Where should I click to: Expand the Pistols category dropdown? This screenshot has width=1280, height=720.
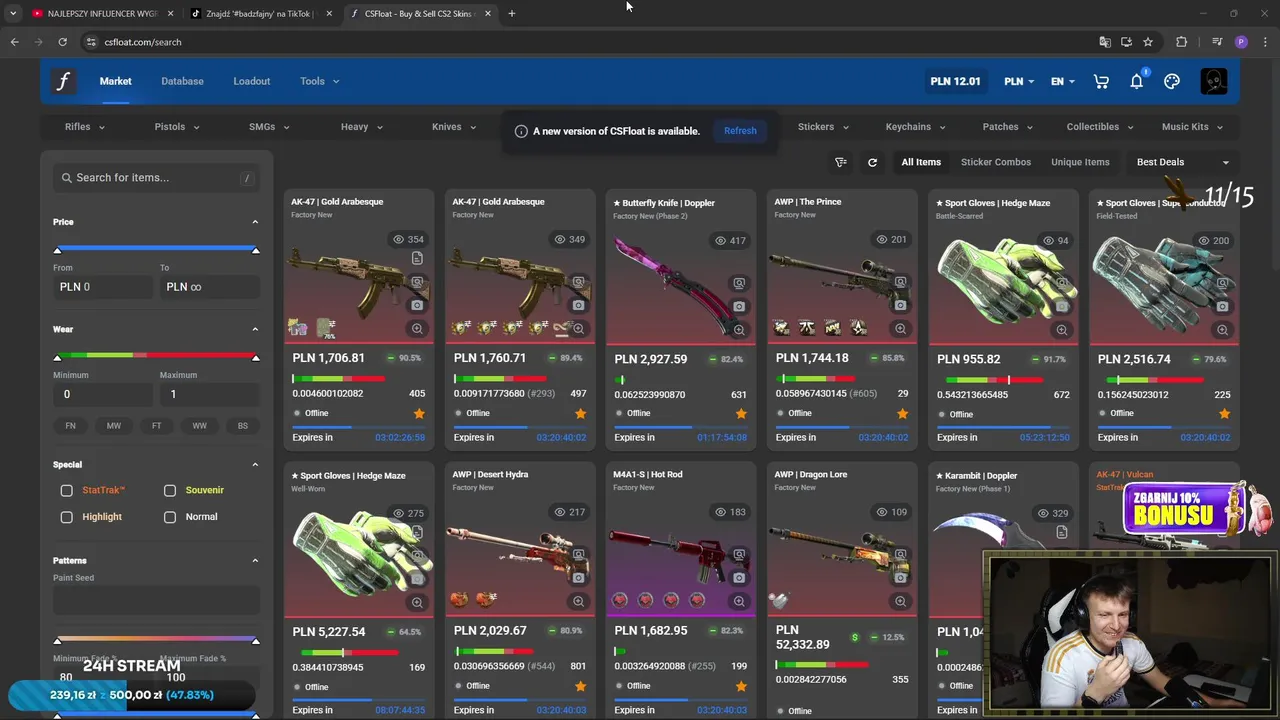(177, 127)
